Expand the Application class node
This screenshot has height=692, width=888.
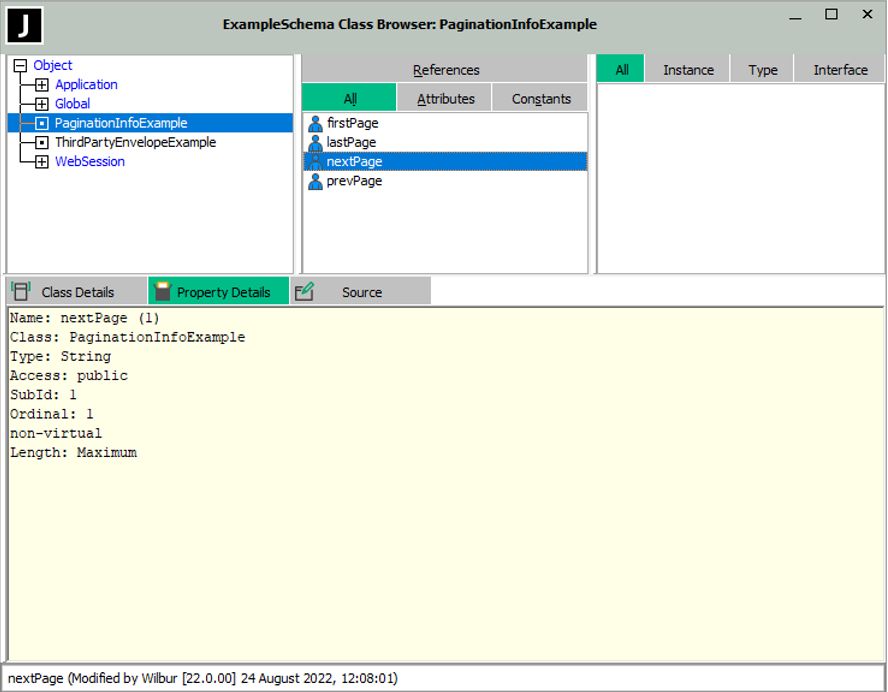tap(42, 85)
